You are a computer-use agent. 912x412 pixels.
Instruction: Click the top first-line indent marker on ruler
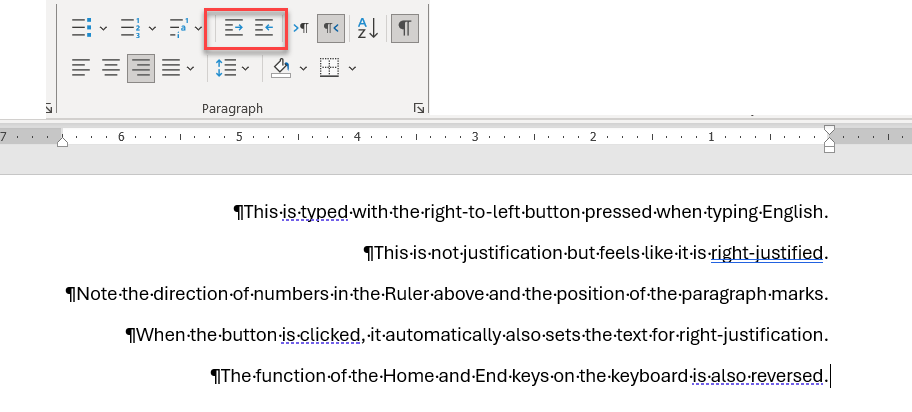[829, 131]
